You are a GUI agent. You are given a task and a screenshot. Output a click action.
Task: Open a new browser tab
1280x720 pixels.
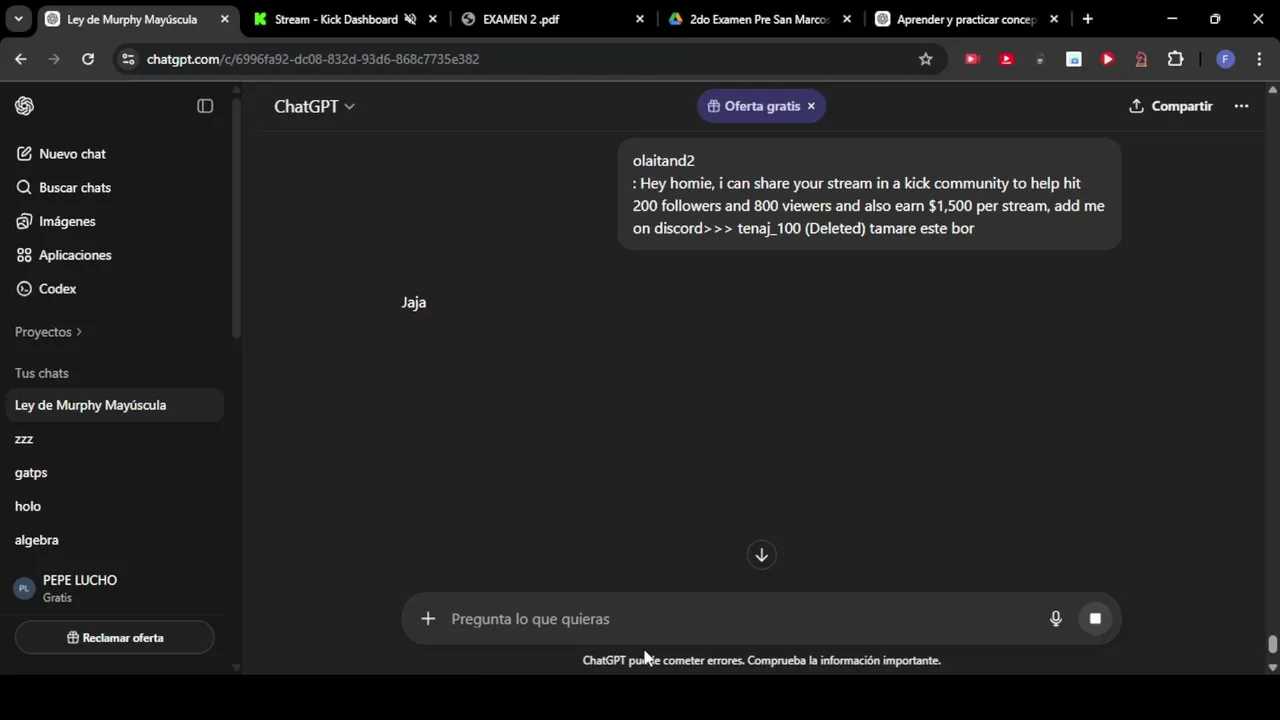pyautogui.click(x=1088, y=19)
